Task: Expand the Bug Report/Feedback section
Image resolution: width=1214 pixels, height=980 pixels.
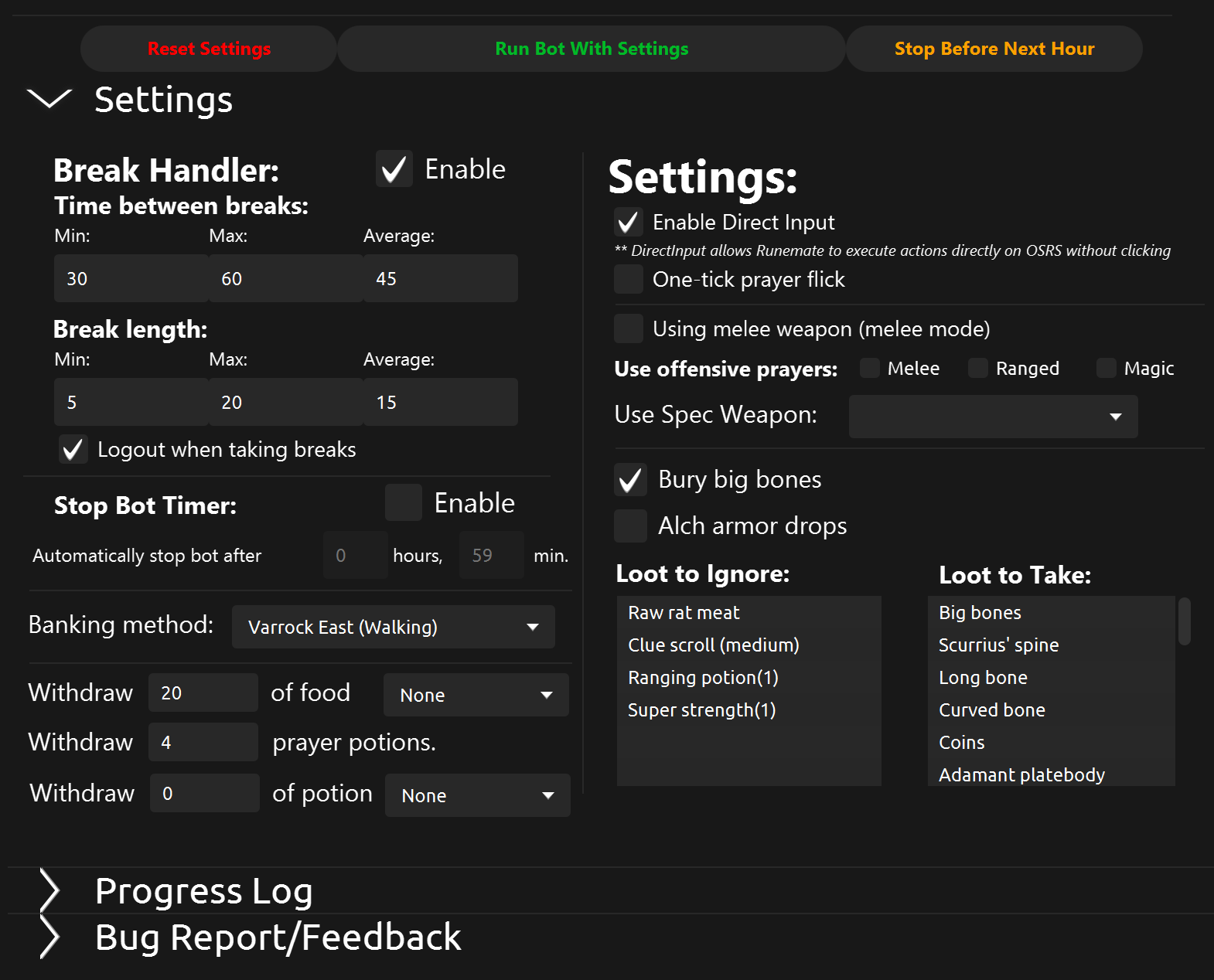Action: pyautogui.click(x=49, y=937)
